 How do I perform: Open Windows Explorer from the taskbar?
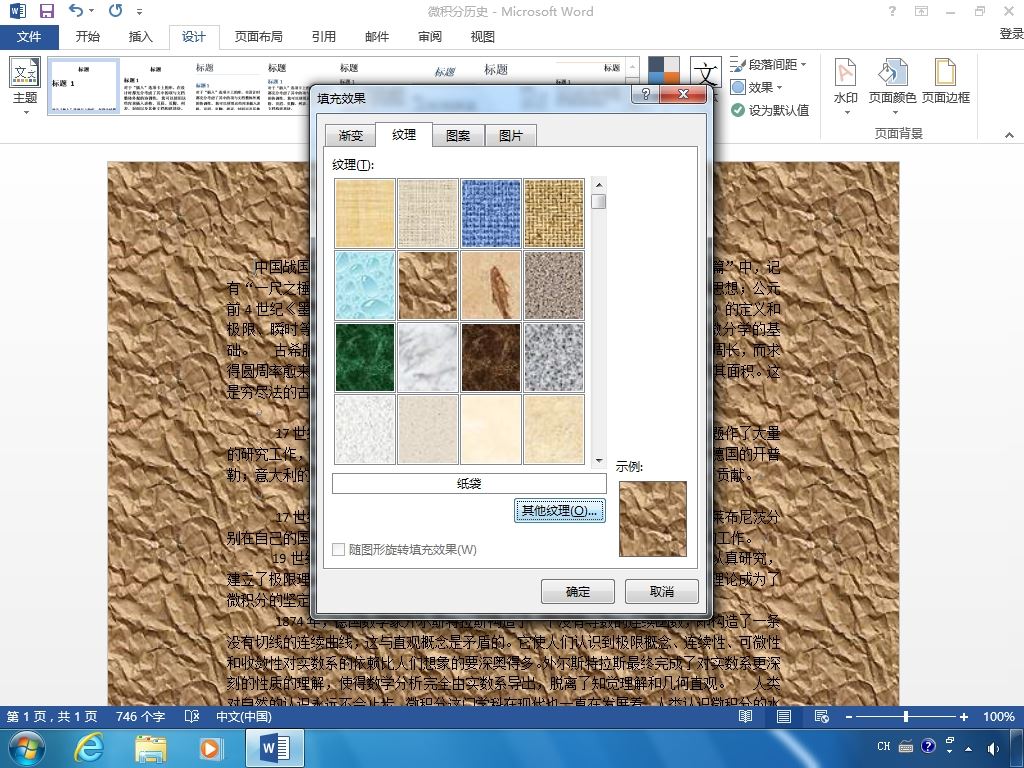tap(150, 748)
